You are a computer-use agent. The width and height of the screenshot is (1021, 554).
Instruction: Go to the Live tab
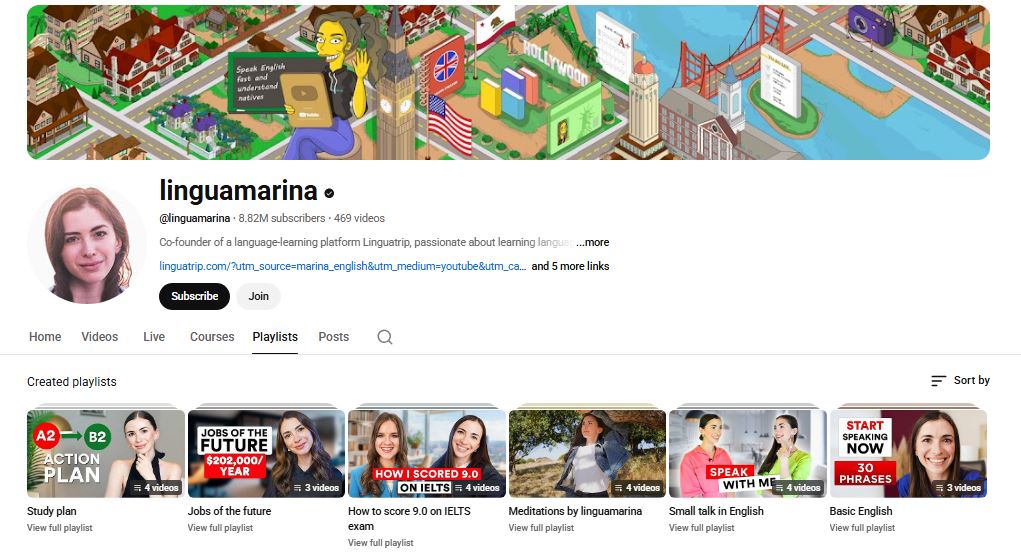click(154, 337)
